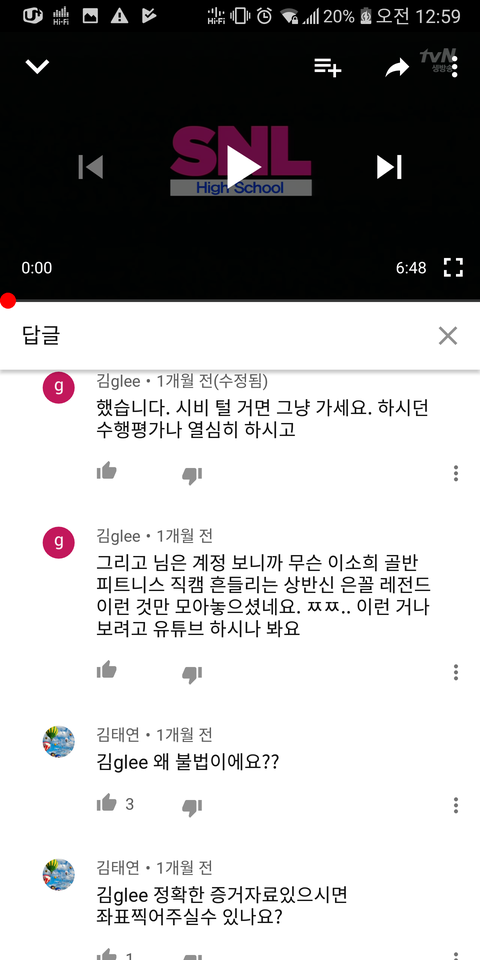Screen dimensions: 480x960
Task: Close the 답글 replies panel
Action: [448, 336]
